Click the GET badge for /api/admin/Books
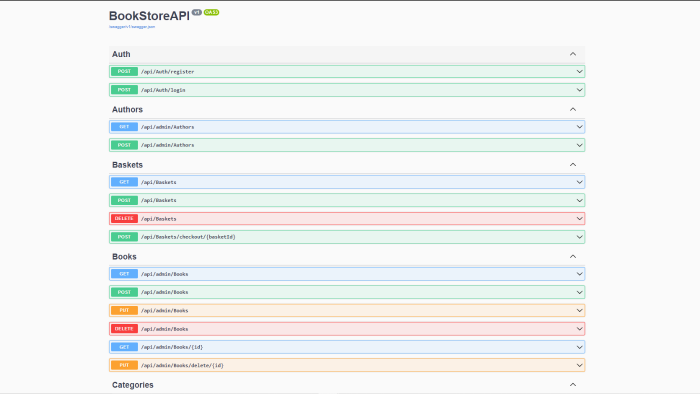700x394 pixels. point(124,274)
